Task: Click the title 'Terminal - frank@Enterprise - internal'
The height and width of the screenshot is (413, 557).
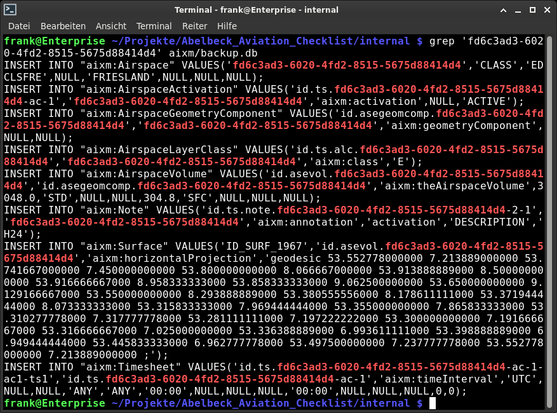Action: 256,10
